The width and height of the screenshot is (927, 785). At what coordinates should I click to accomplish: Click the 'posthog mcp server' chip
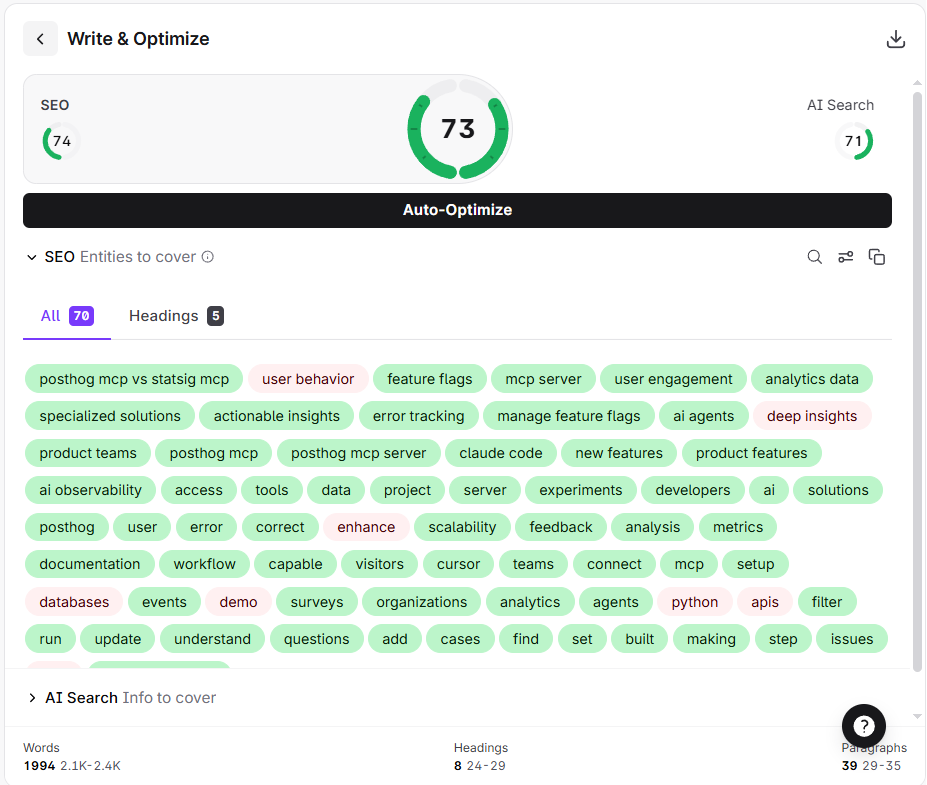click(x=358, y=453)
